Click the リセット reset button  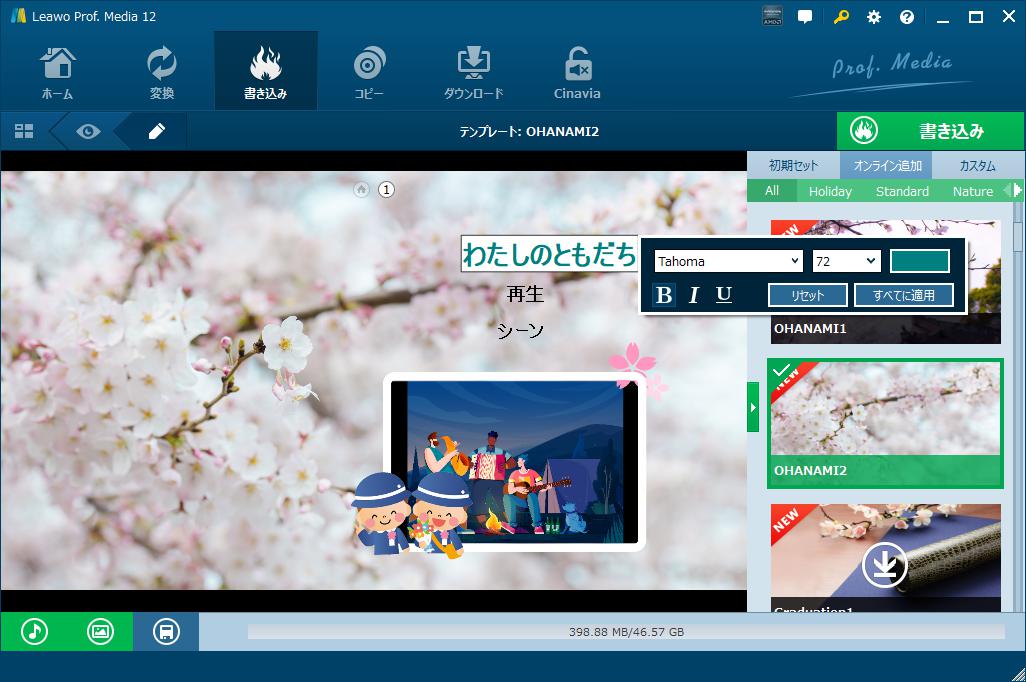click(807, 295)
